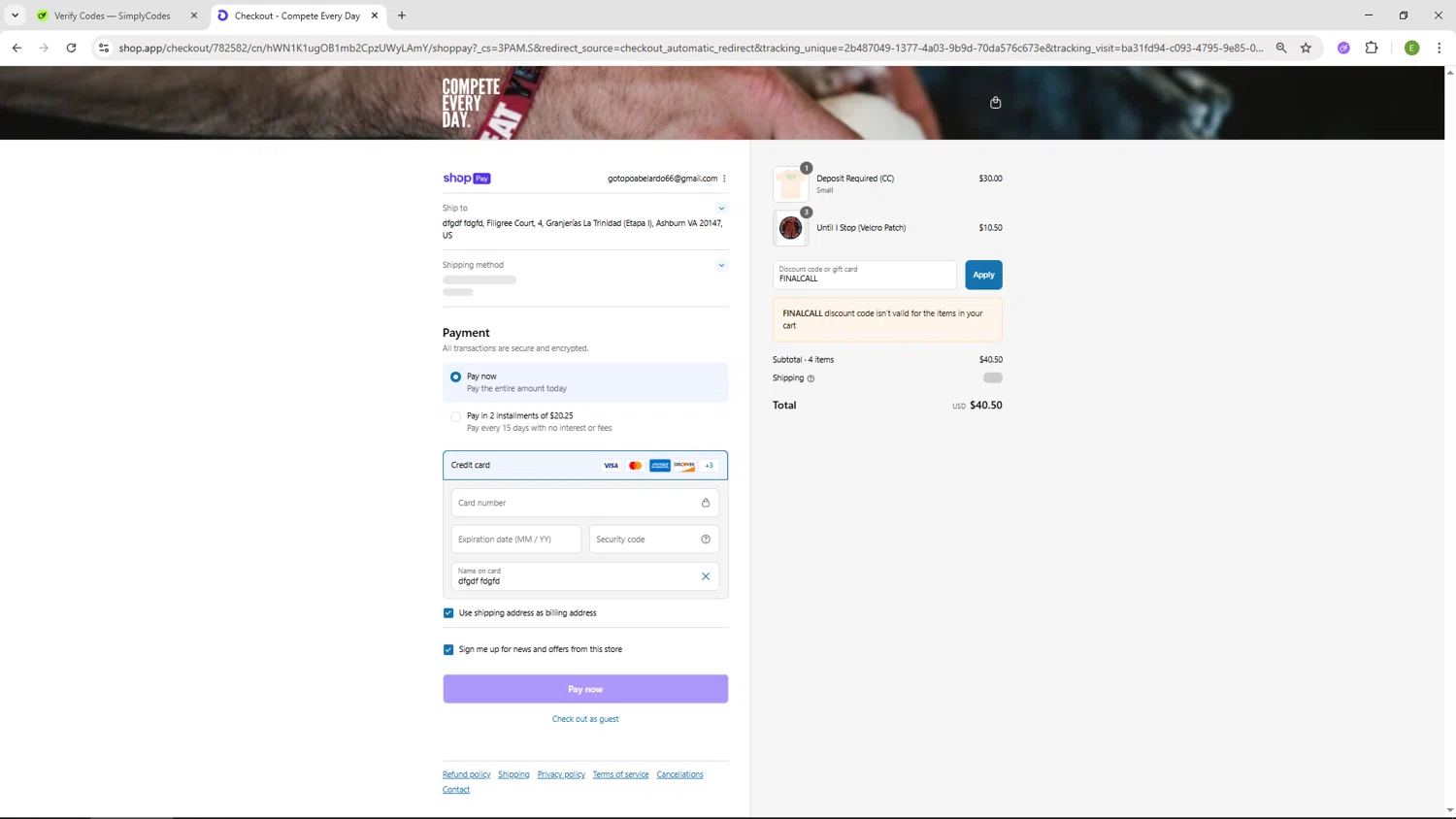Image resolution: width=1456 pixels, height=819 pixels.
Task: Click the Apply discount button
Action: click(983, 275)
